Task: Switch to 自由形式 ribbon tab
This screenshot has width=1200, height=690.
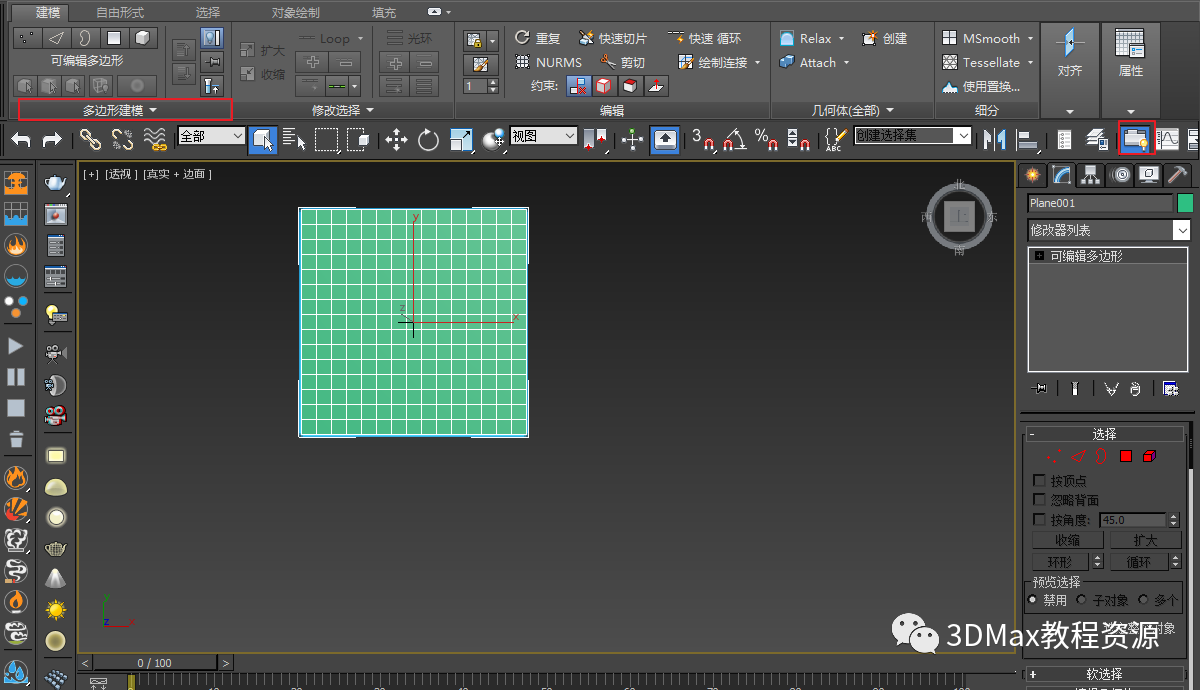Action: [120, 12]
